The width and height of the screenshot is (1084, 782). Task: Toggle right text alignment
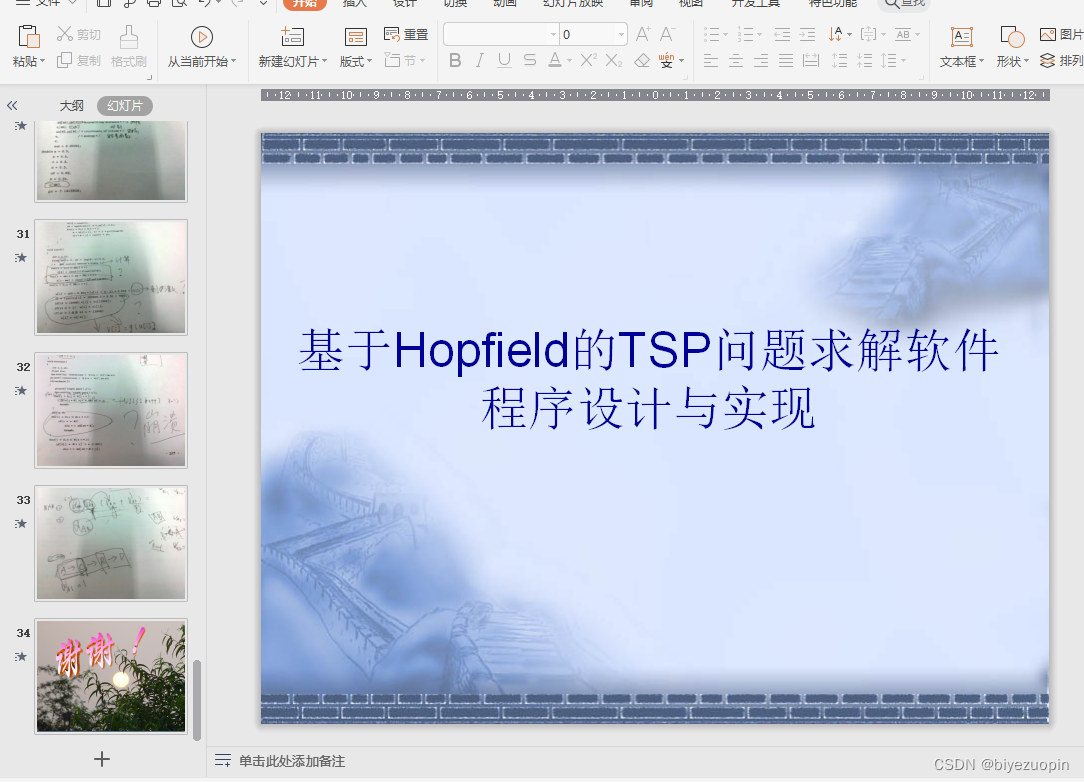761,61
